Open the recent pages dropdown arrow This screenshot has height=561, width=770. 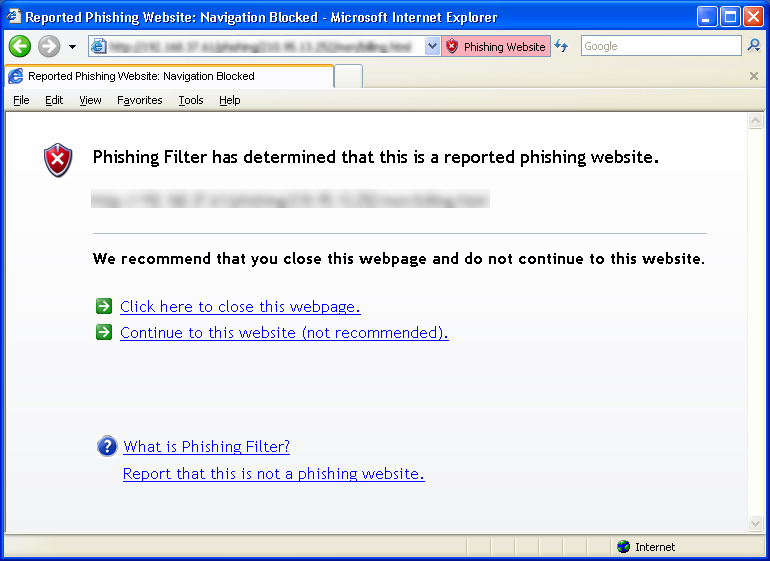pos(72,47)
